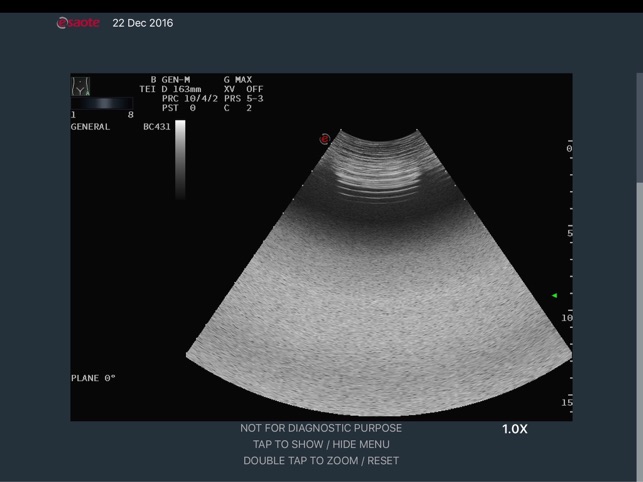Click the PLANE 0° label
This screenshot has width=643, height=482.
click(x=93, y=378)
